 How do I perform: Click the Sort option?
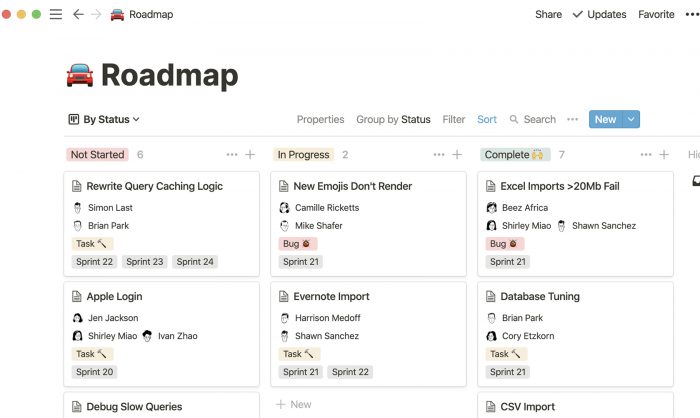[x=487, y=119]
